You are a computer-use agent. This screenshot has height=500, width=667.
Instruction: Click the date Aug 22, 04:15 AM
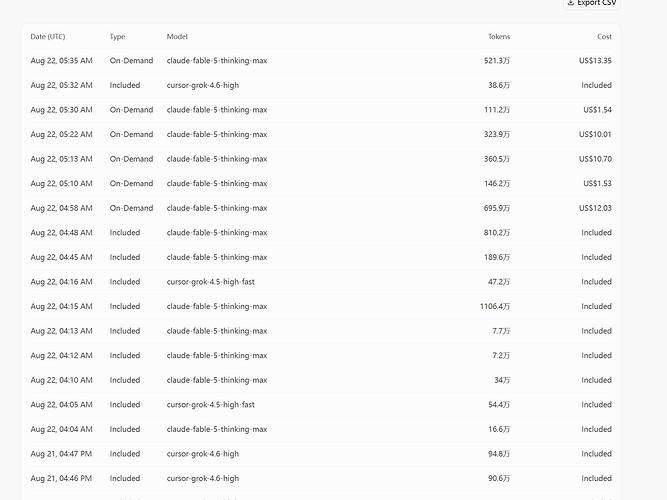point(61,306)
